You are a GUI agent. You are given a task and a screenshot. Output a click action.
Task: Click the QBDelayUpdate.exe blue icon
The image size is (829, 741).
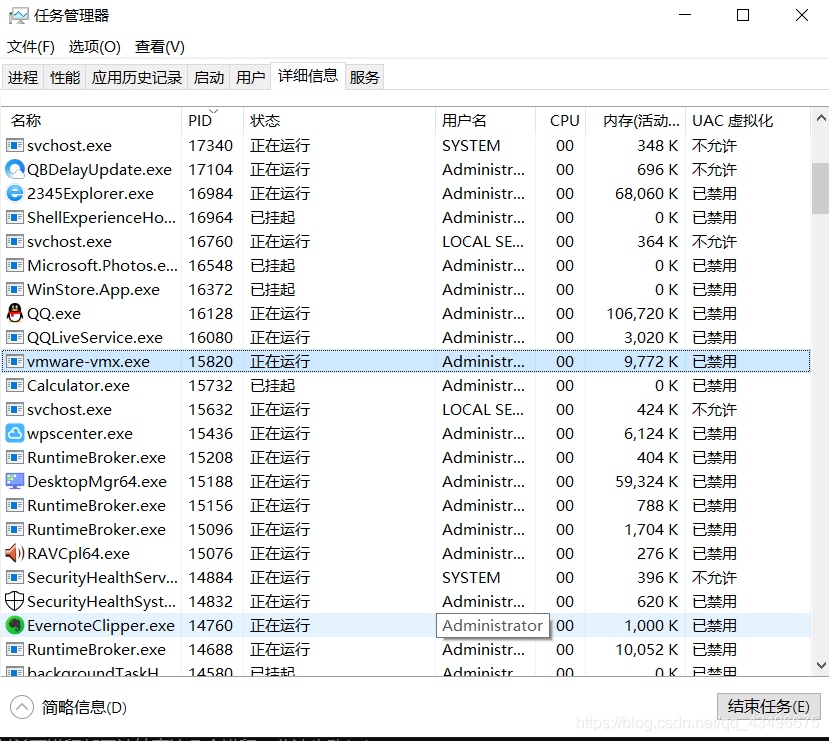point(14,169)
